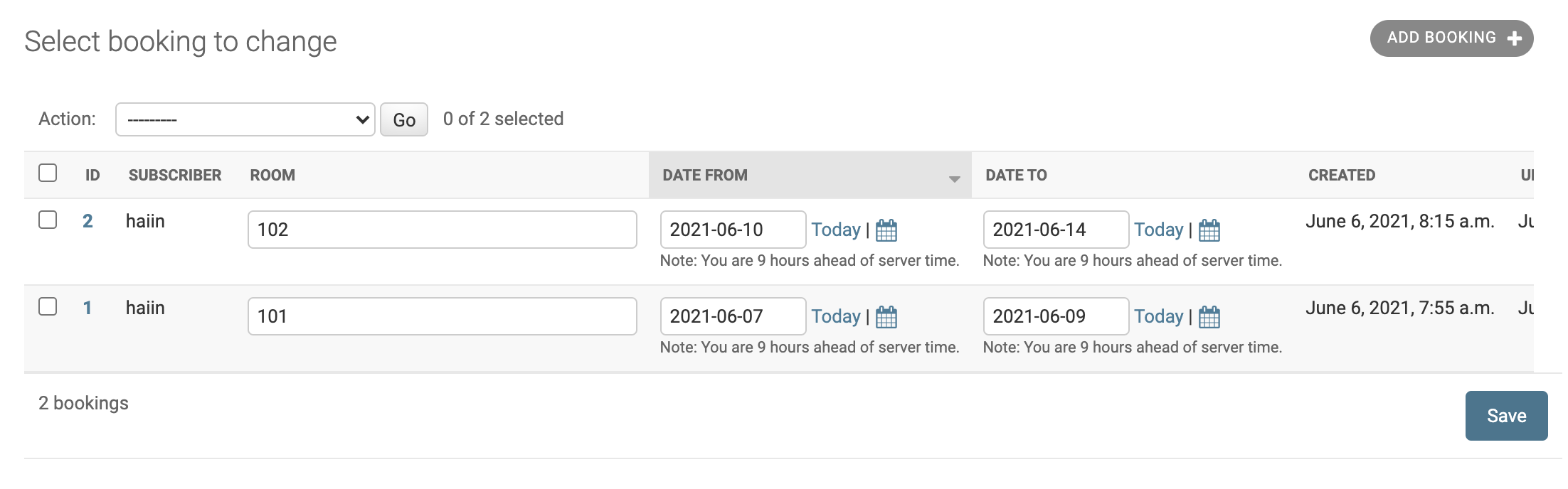
Task: Sort by the Room column header
Action: click(272, 176)
